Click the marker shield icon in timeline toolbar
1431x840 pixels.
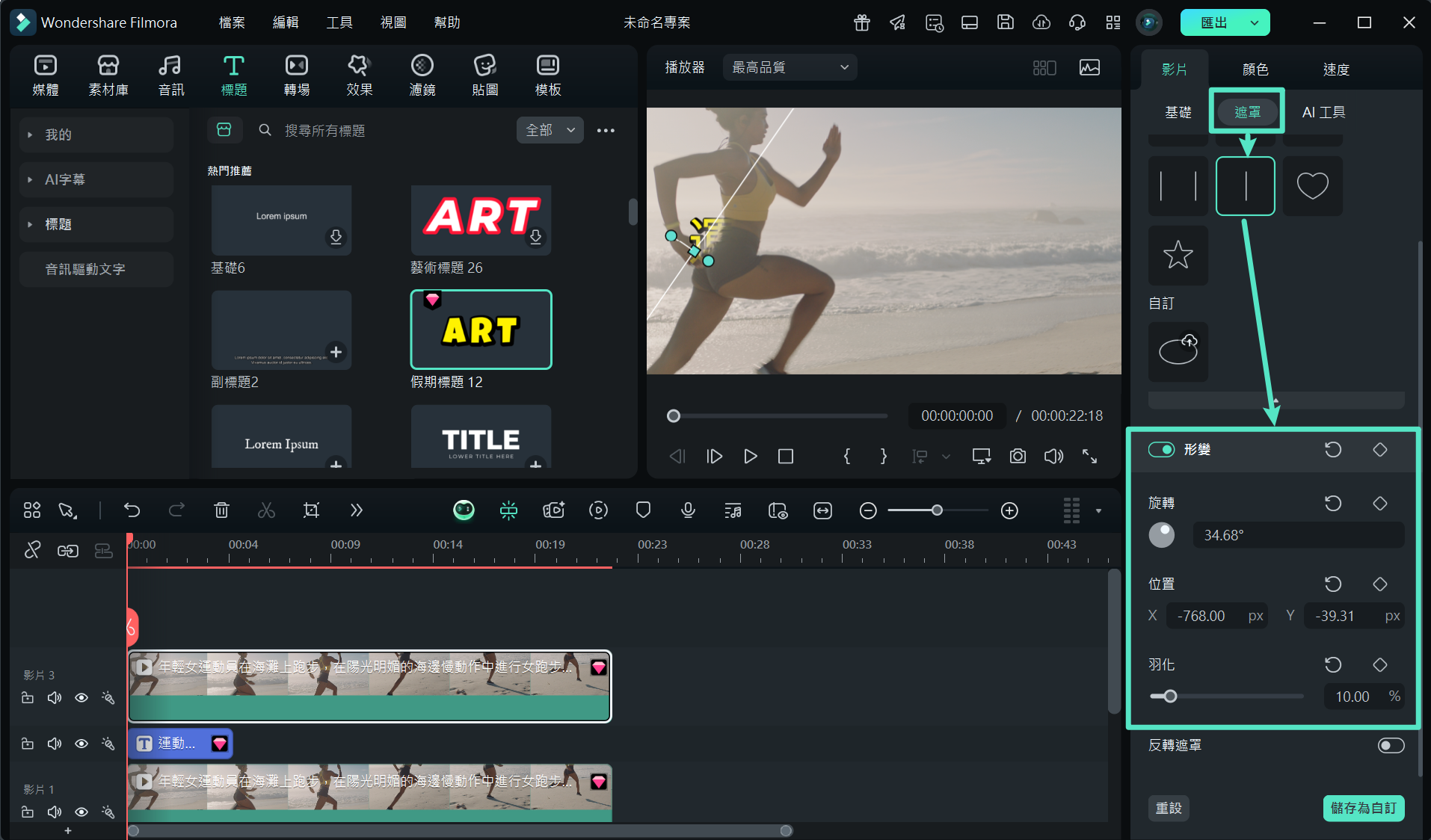click(x=643, y=510)
